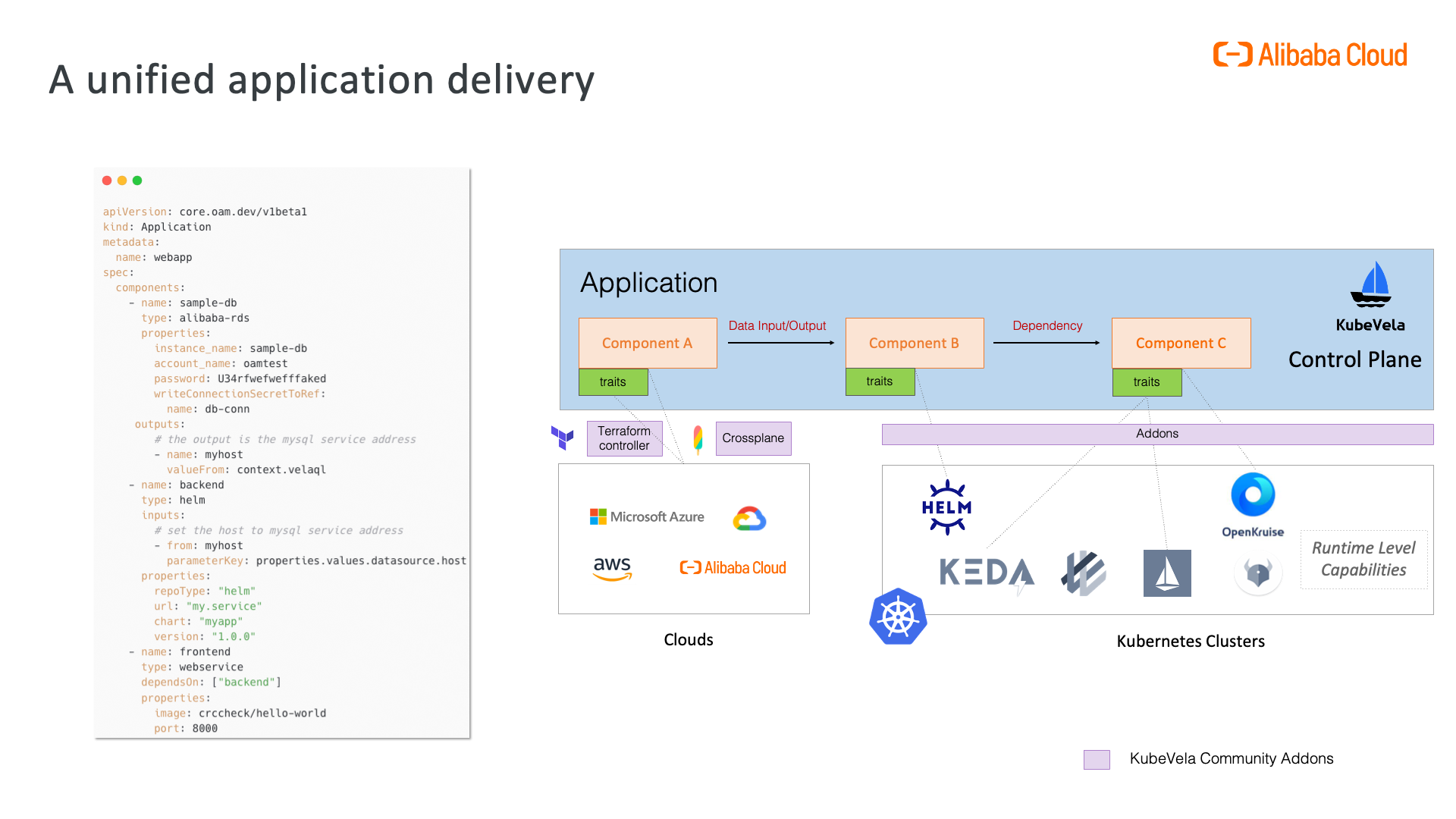Click the traits box under Component B

coord(880,381)
